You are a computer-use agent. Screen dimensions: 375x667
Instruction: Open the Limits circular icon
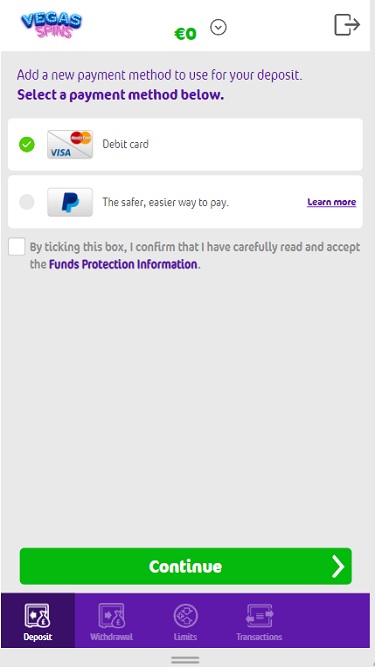click(185, 616)
